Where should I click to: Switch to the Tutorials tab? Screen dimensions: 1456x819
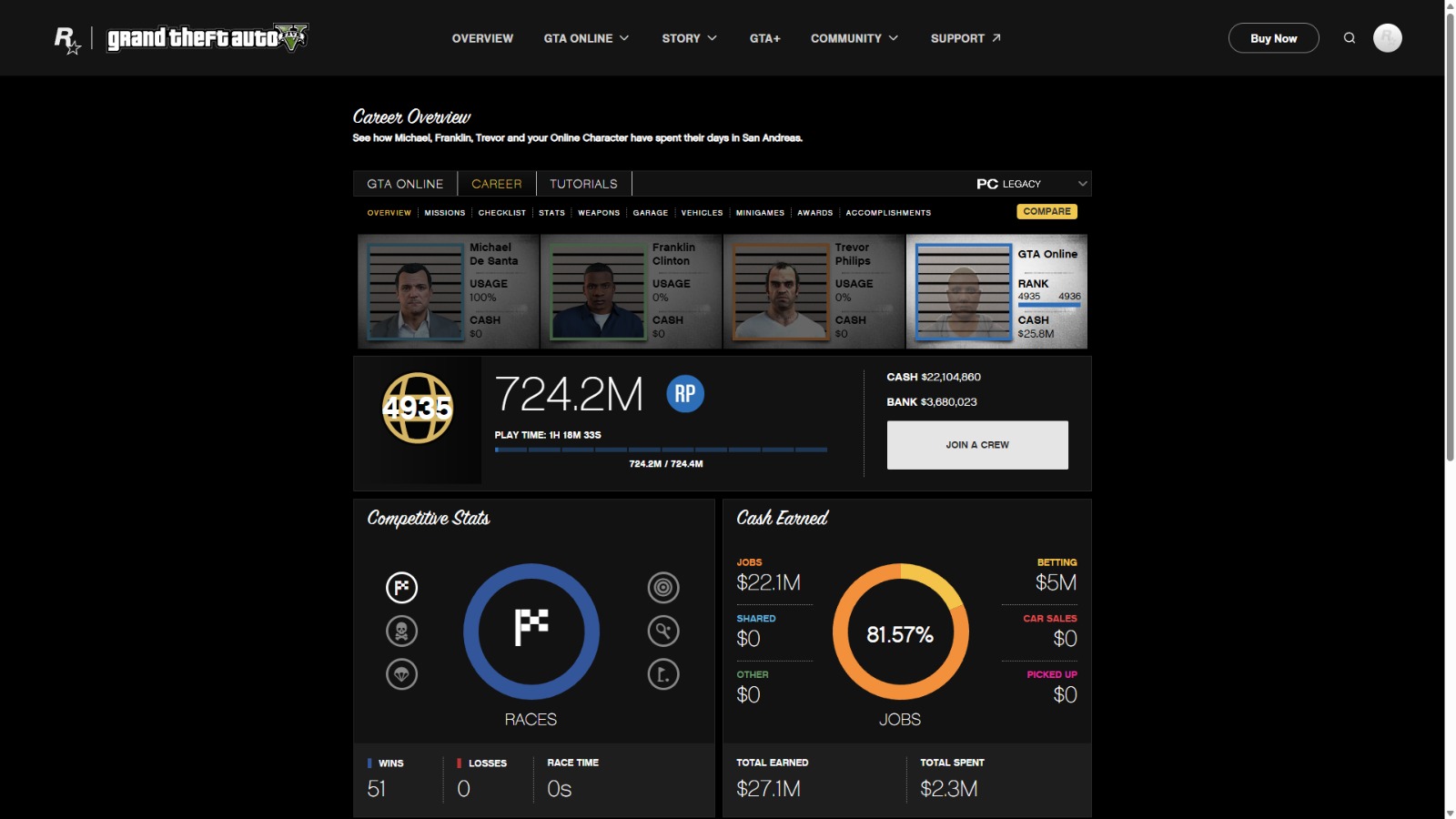click(583, 184)
